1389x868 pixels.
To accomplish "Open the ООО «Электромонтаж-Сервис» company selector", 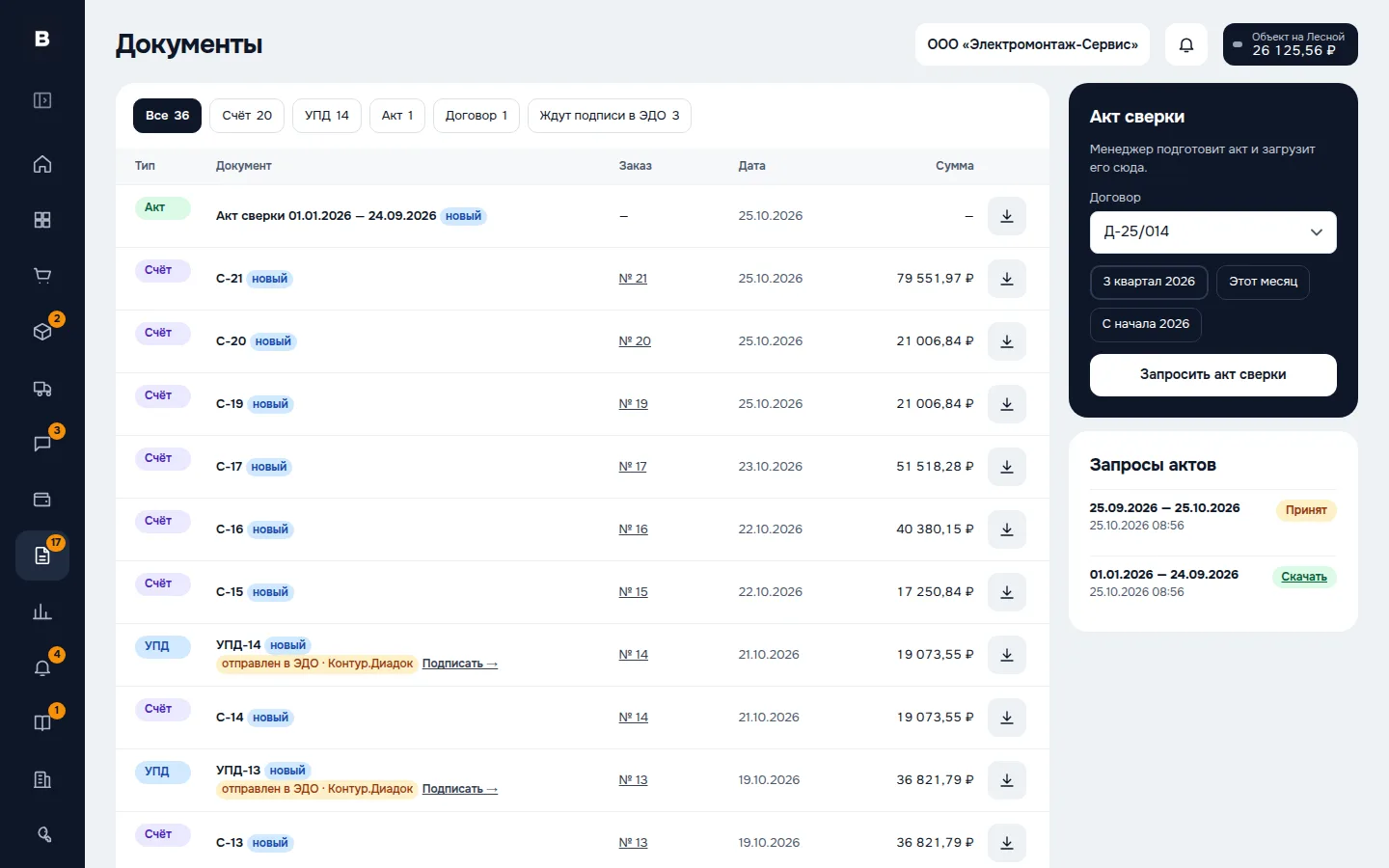I will 1032,44.
